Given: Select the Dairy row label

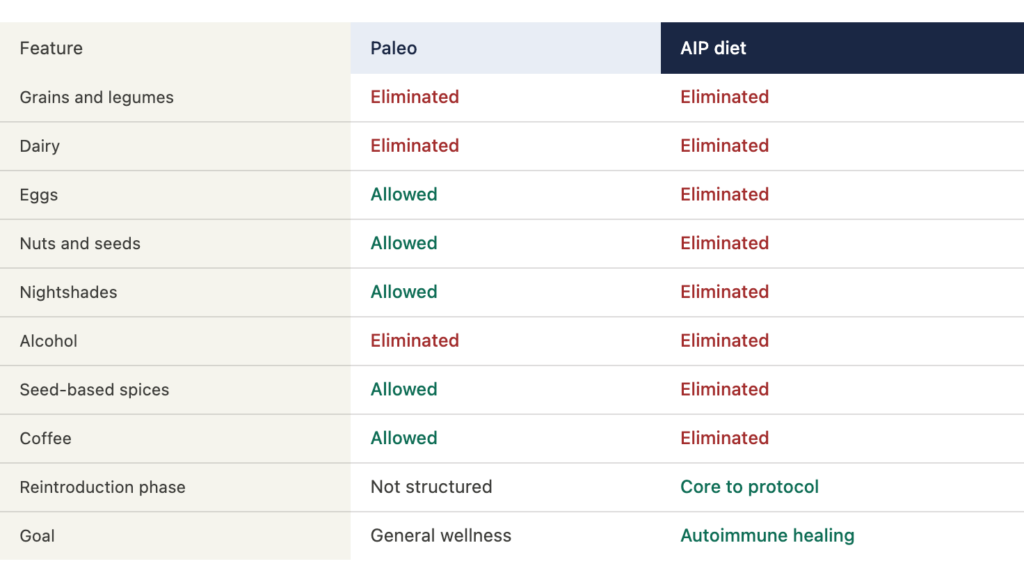Looking at the screenshot, I should (x=40, y=146).
